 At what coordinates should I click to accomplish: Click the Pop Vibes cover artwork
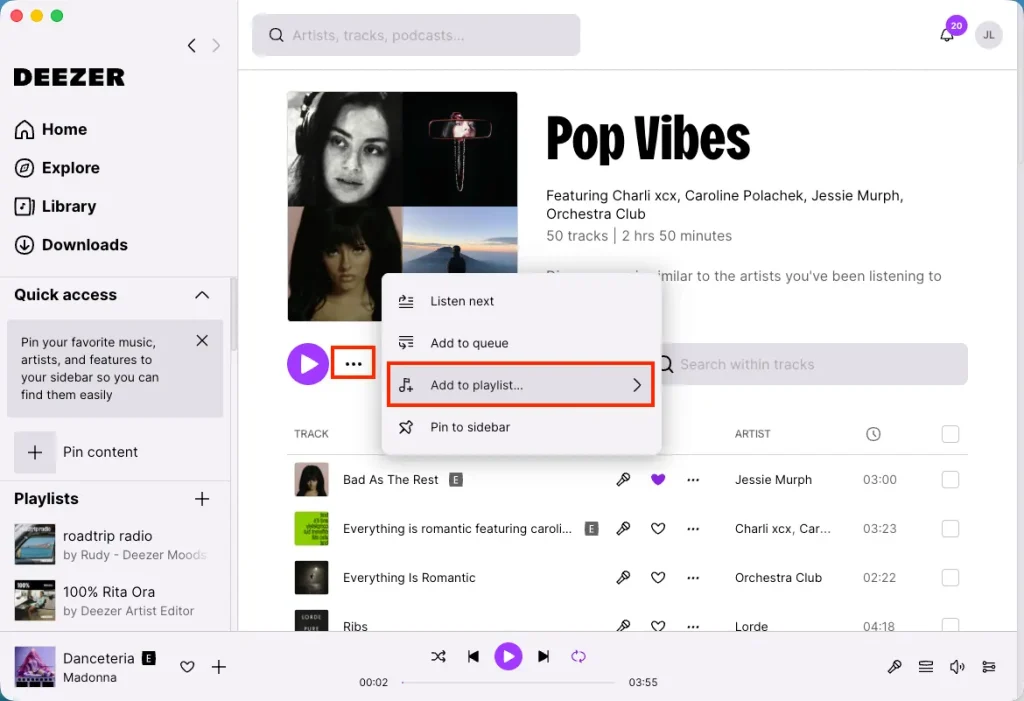click(x=402, y=206)
